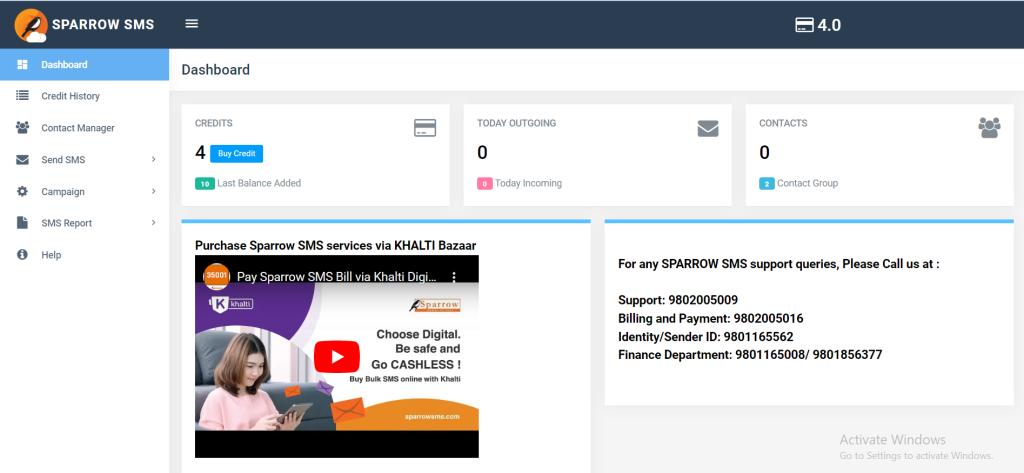Open Pay Sparrow SMS Bill video title link

(x=336, y=276)
